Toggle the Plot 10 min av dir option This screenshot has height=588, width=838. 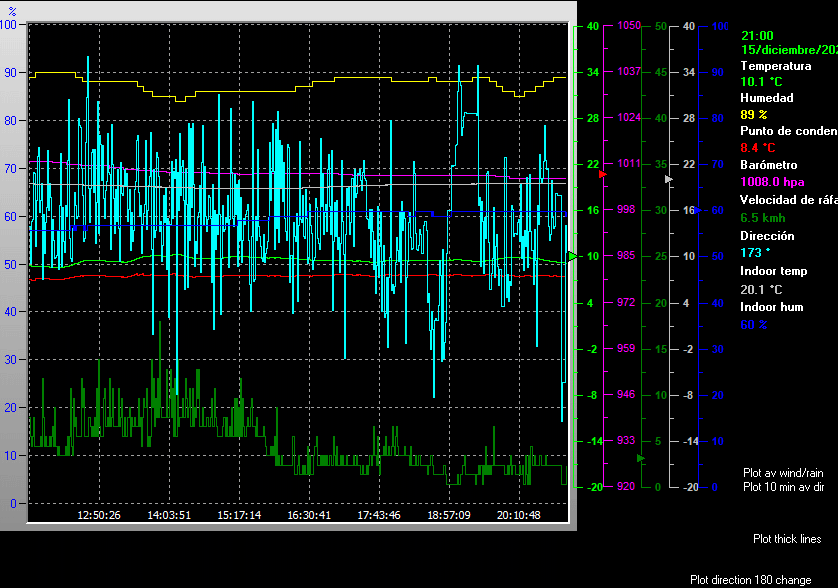[x=782, y=487]
